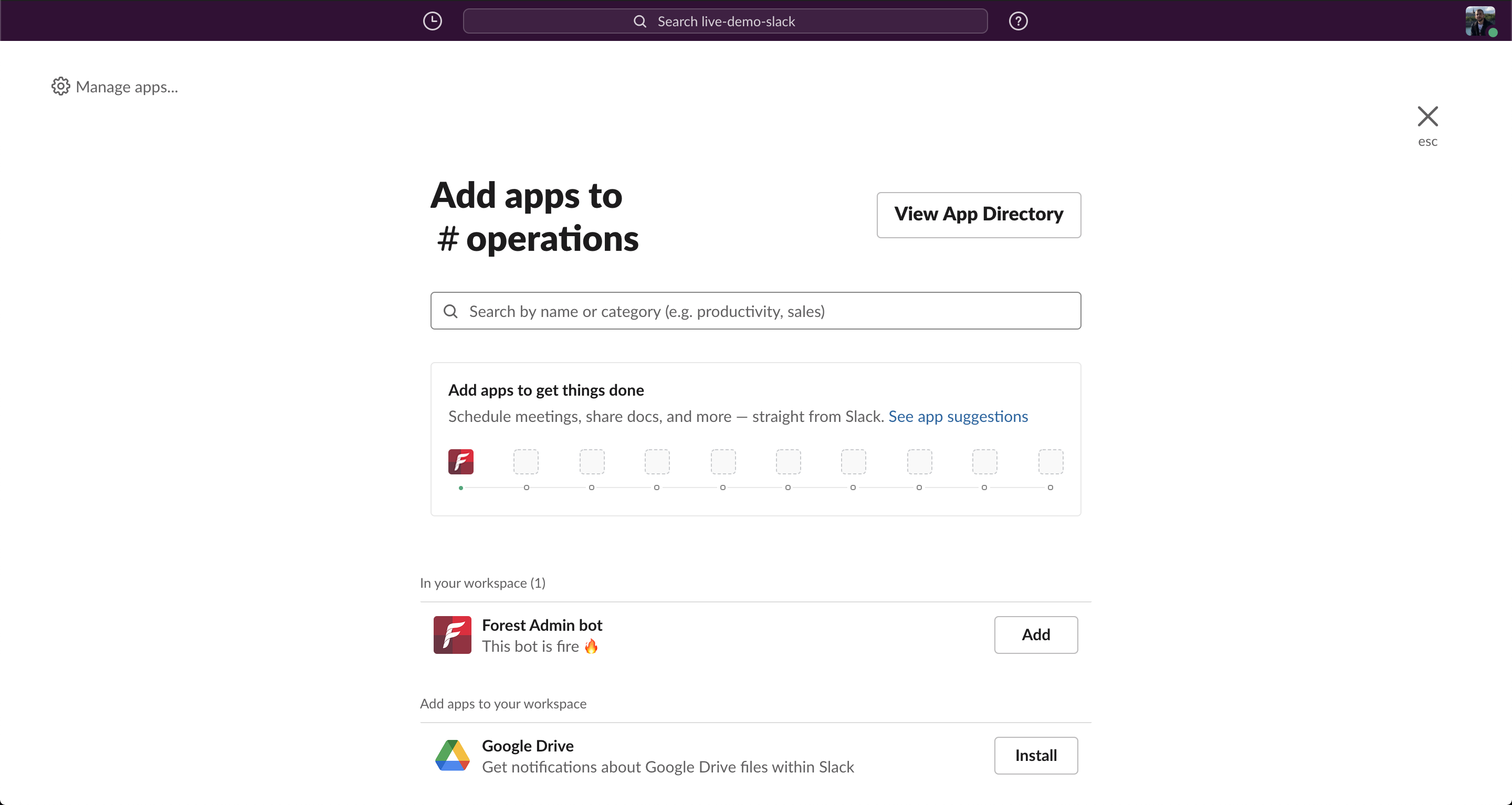
Task: Click the magnifier icon in the app search box
Action: pos(450,311)
